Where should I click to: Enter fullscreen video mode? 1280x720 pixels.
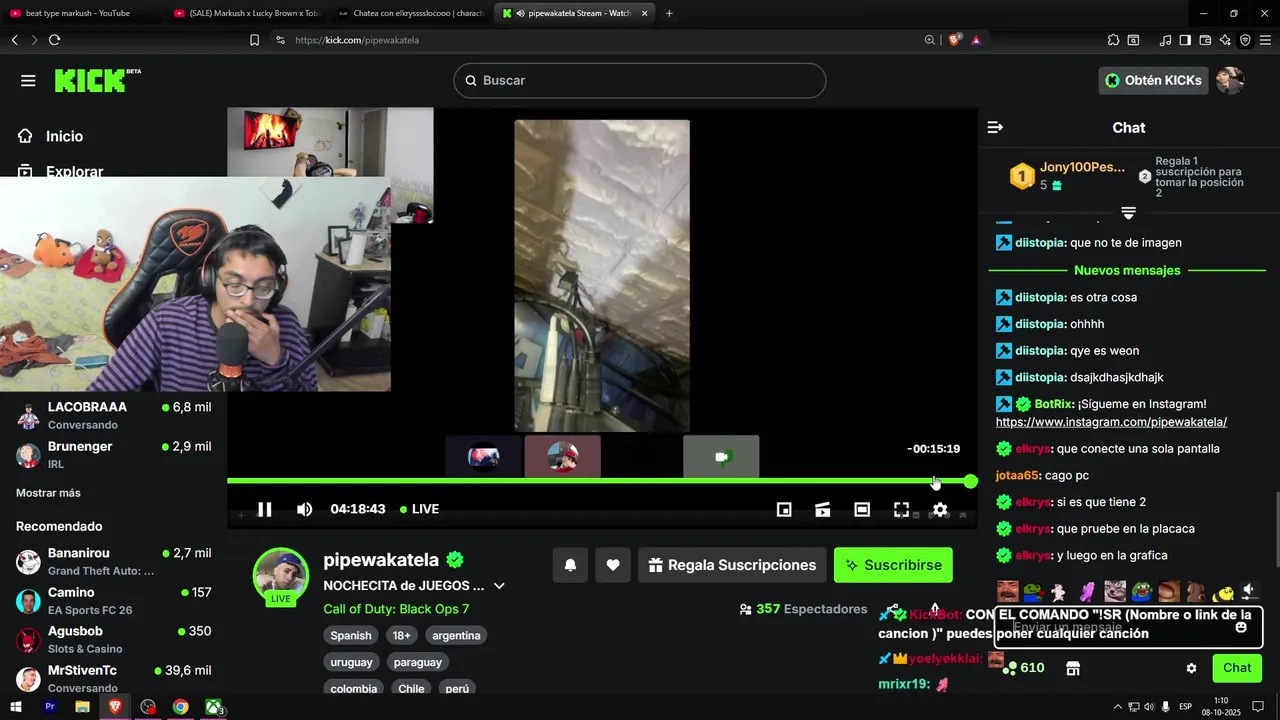point(901,510)
